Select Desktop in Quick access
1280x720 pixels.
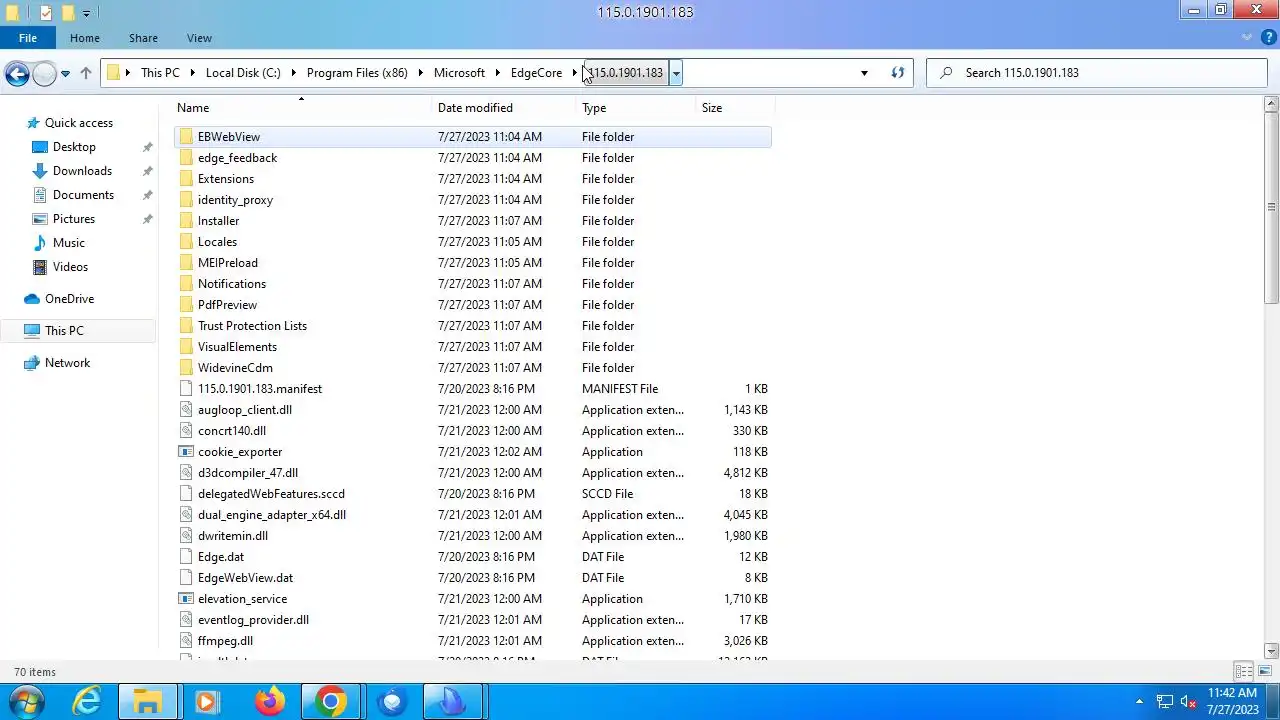(74, 147)
